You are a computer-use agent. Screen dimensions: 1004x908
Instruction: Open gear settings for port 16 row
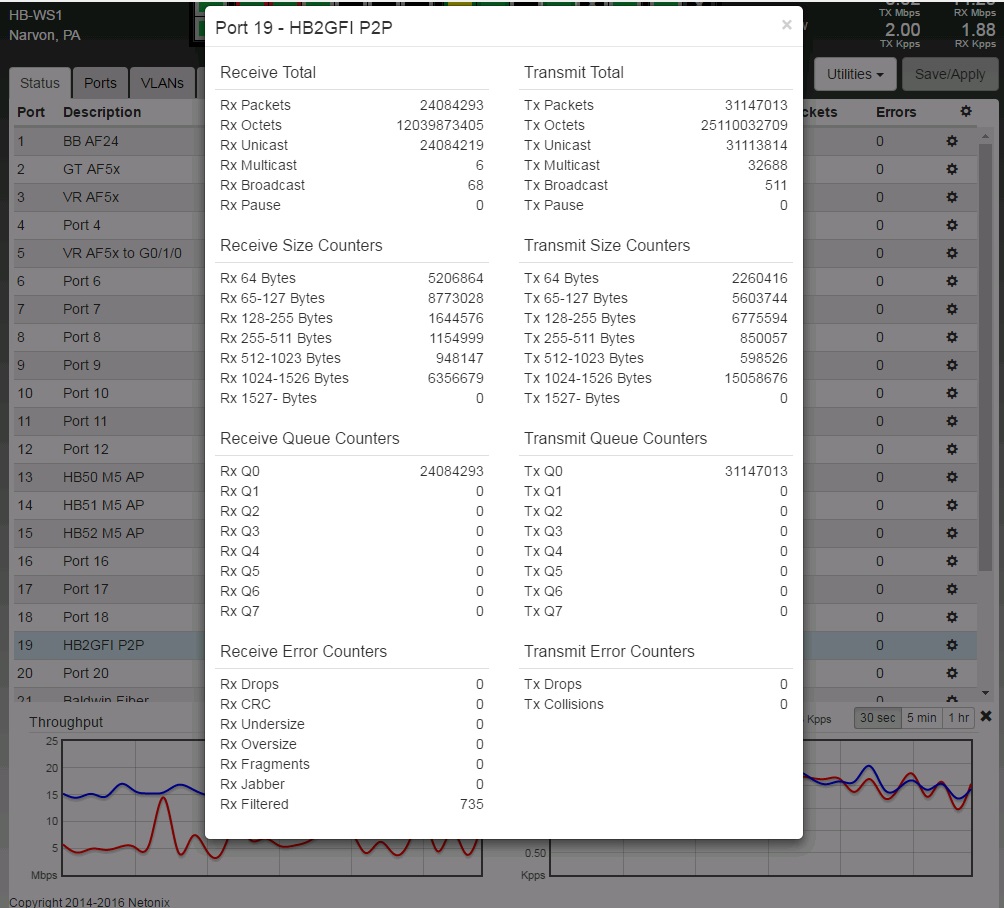952,561
